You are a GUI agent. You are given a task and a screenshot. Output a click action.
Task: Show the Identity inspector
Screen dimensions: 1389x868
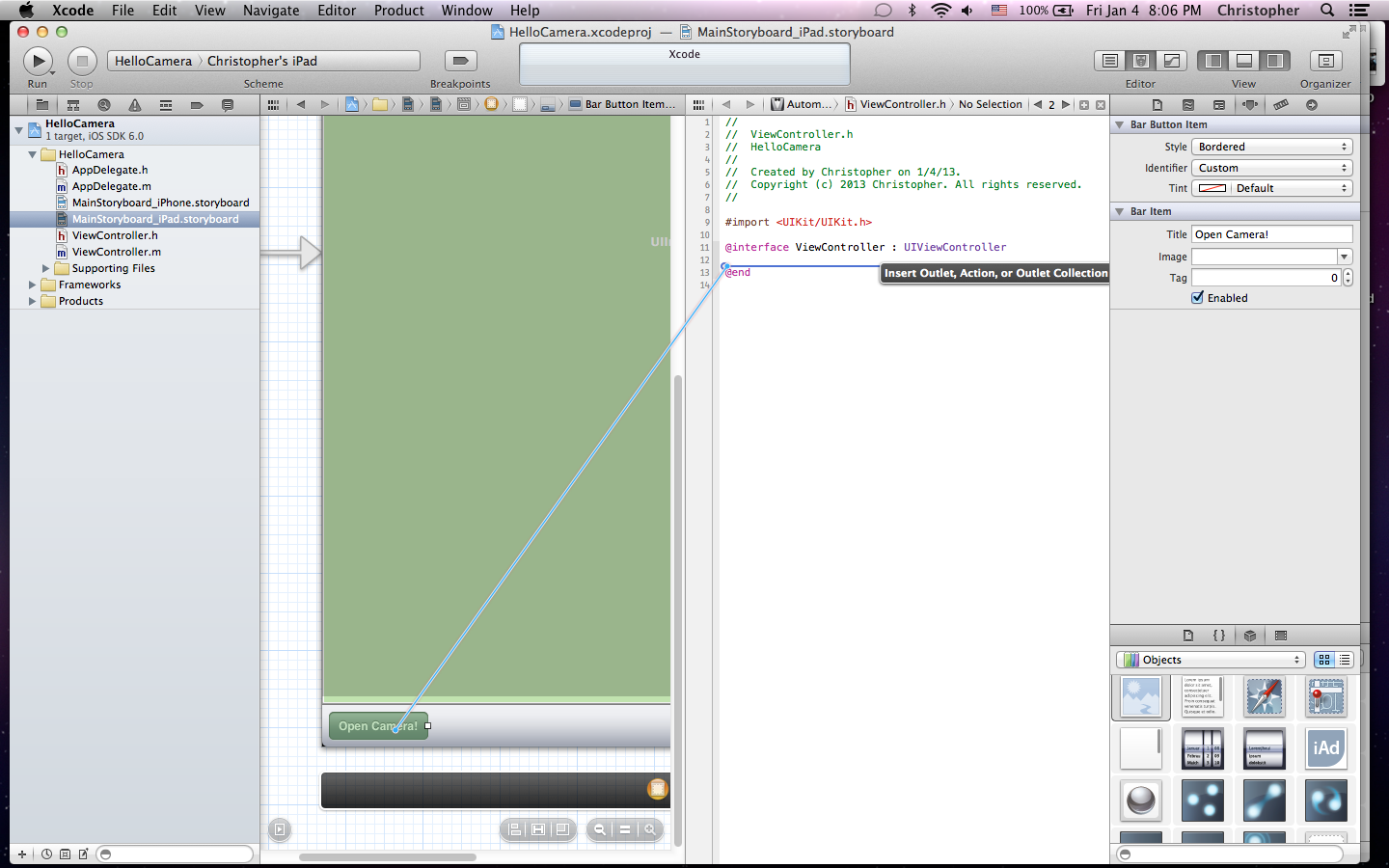(x=1219, y=104)
